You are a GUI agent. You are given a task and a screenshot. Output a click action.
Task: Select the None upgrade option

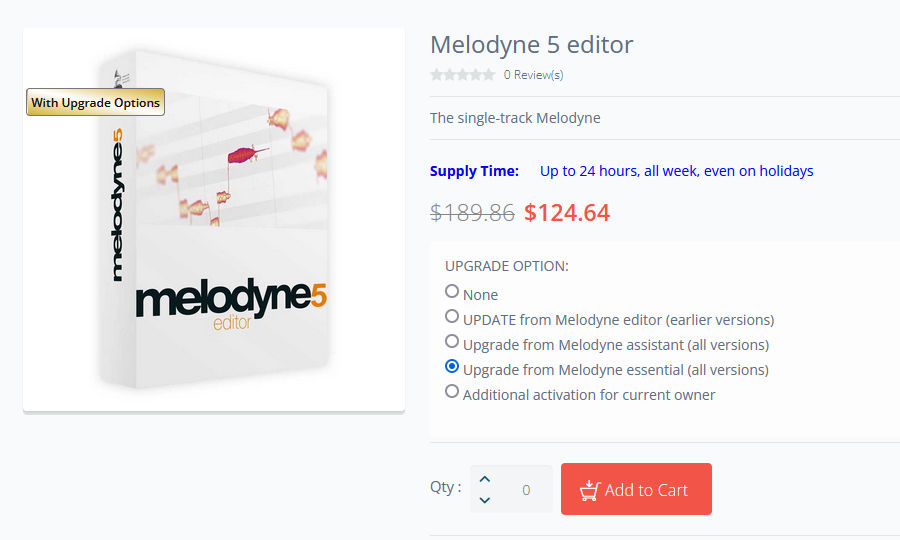452,292
